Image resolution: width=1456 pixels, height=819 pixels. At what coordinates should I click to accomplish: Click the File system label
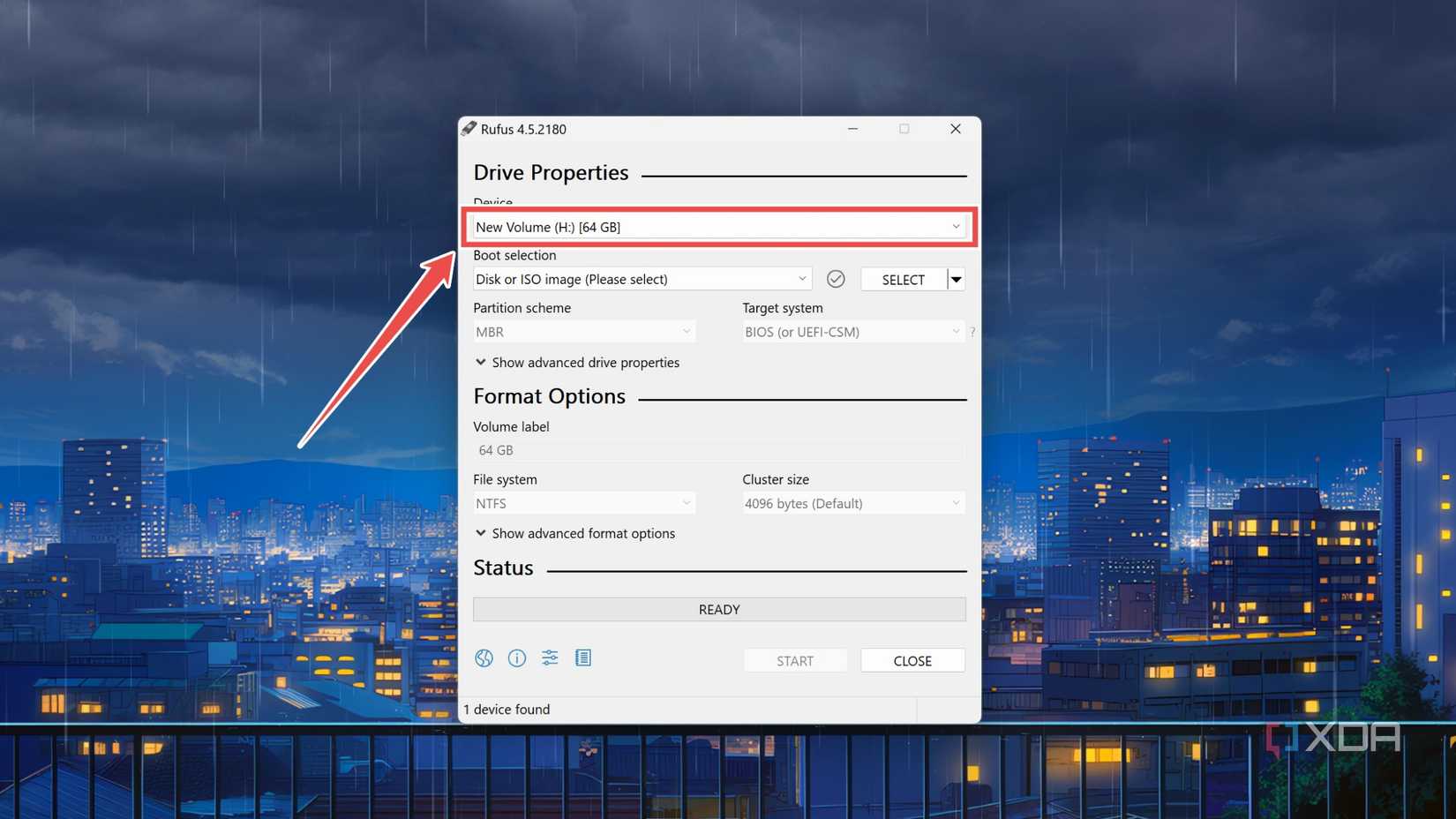click(x=505, y=479)
